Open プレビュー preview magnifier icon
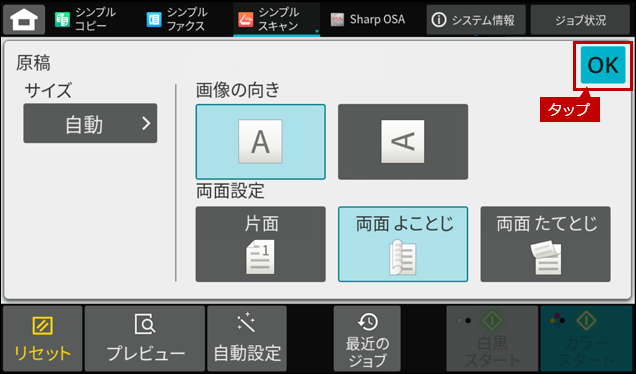This screenshot has width=636, height=374. click(x=145, y=325)
